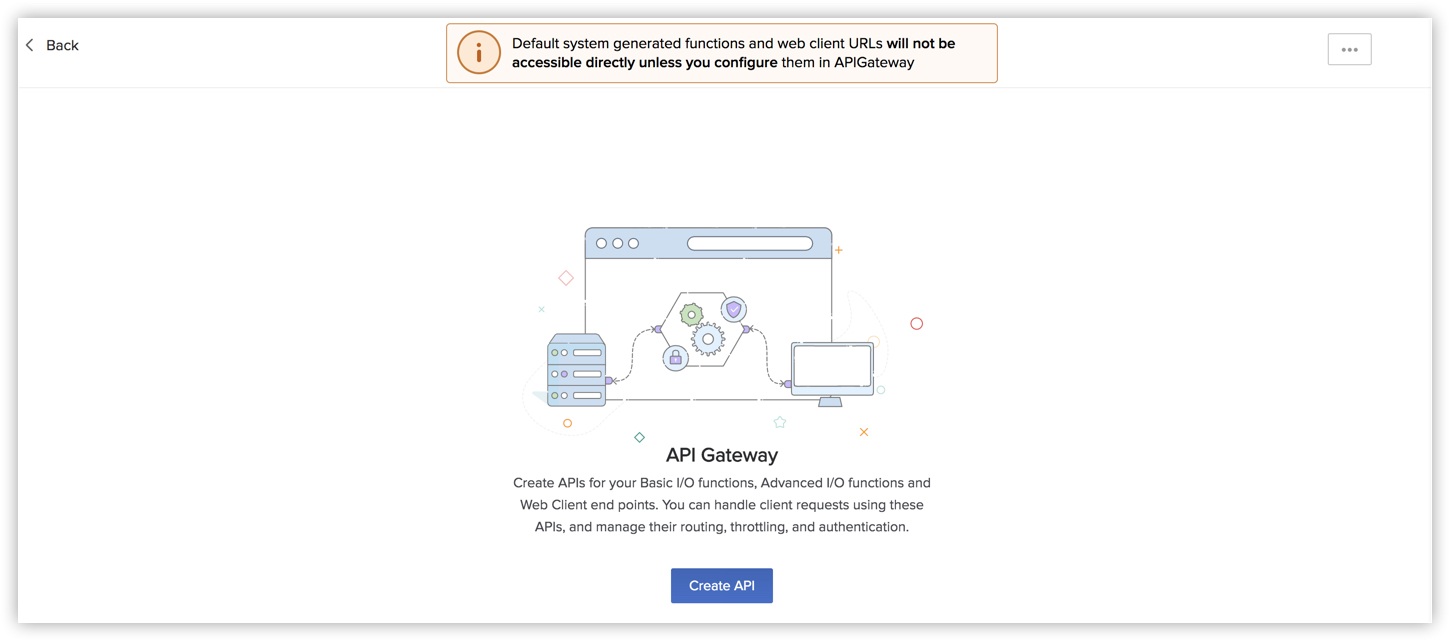Click the Back chevron arrow
This screenshot has width=1450, height=641.
30,45
